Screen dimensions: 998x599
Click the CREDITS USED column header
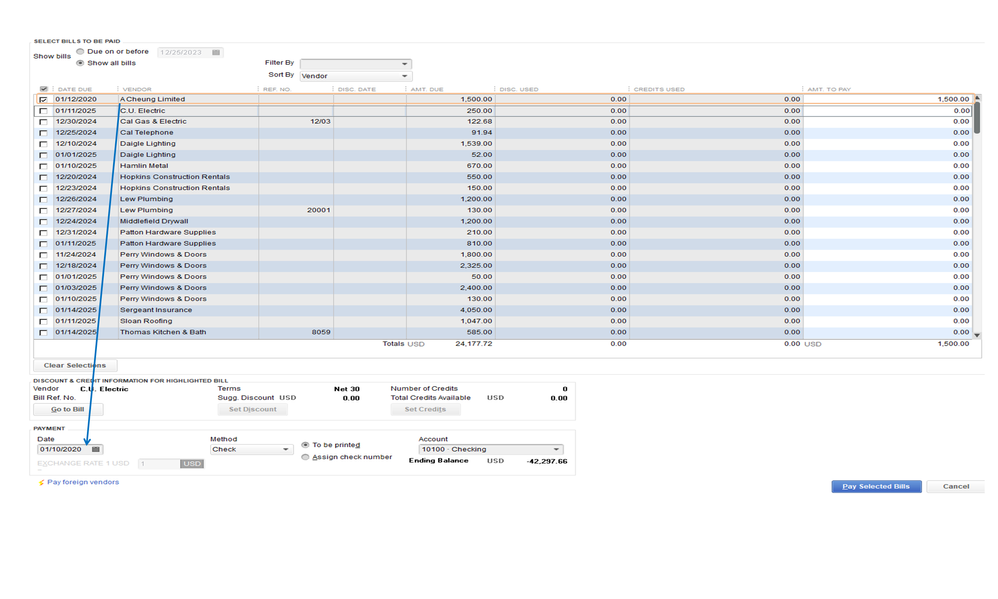coord(659,89)
